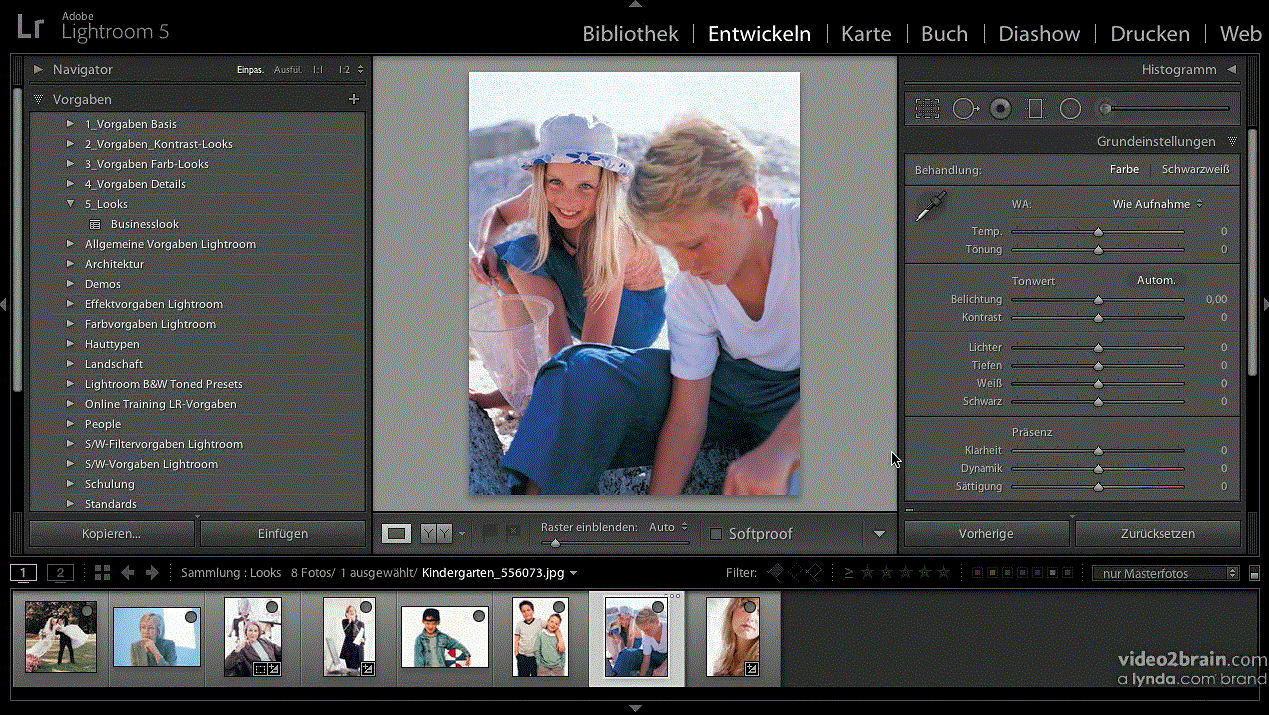Filter by the red color label
The image size is (1269, 715).
tap(978, 573)
